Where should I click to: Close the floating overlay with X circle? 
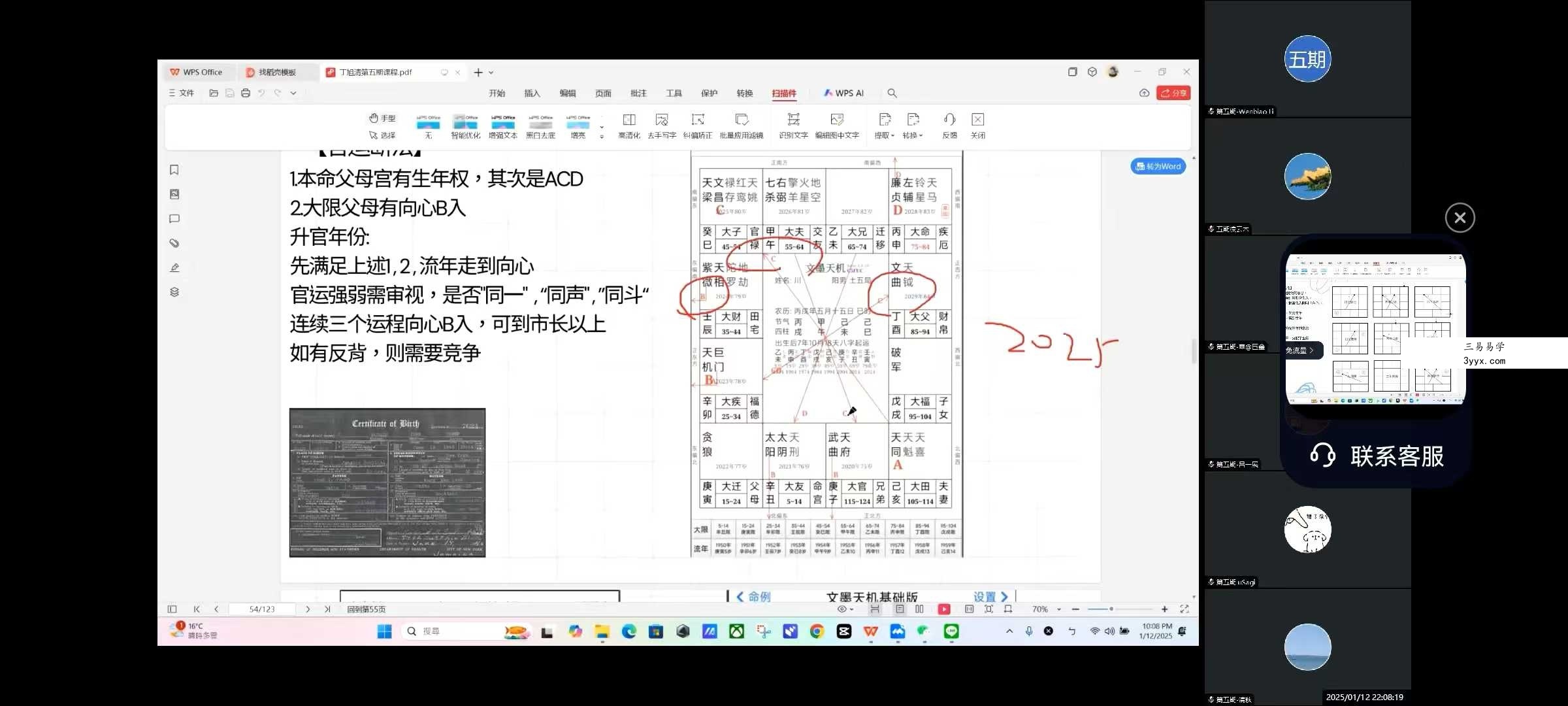1460,218
